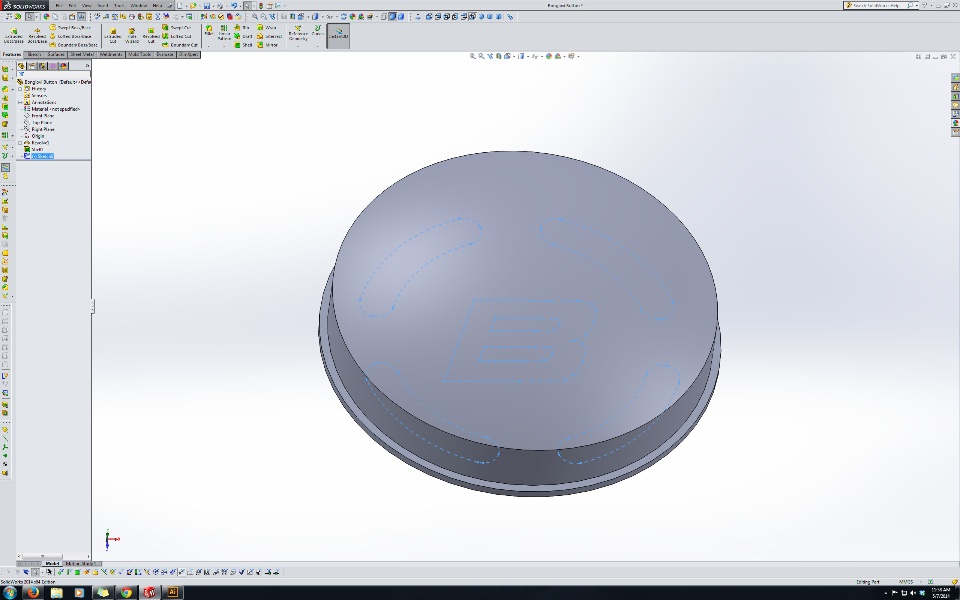Viewport: 960px width, 600px height.
Task: Open Illustrator from the taskbar
Action: pos(173,592)
